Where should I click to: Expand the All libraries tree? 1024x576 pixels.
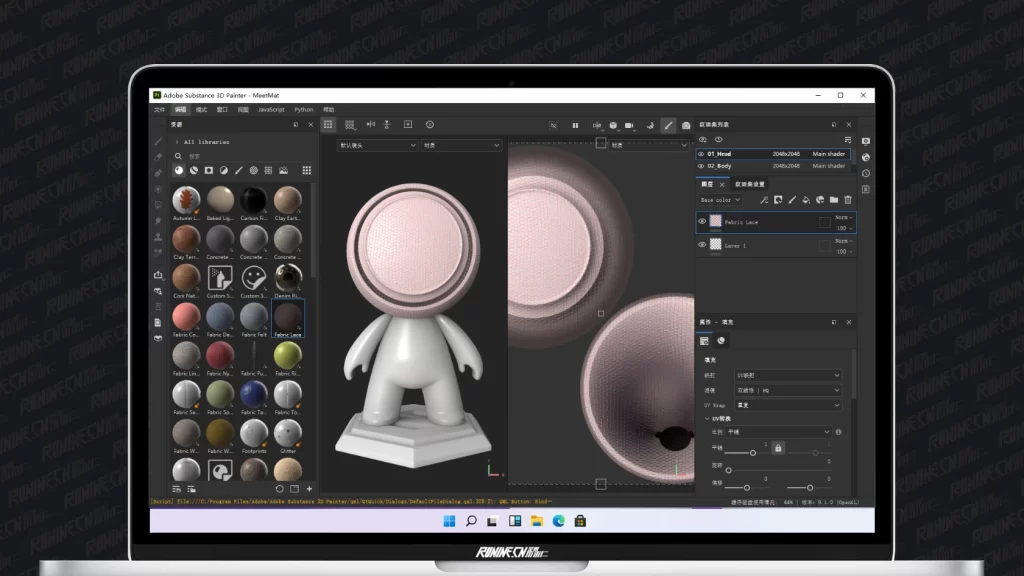[177, 142]
